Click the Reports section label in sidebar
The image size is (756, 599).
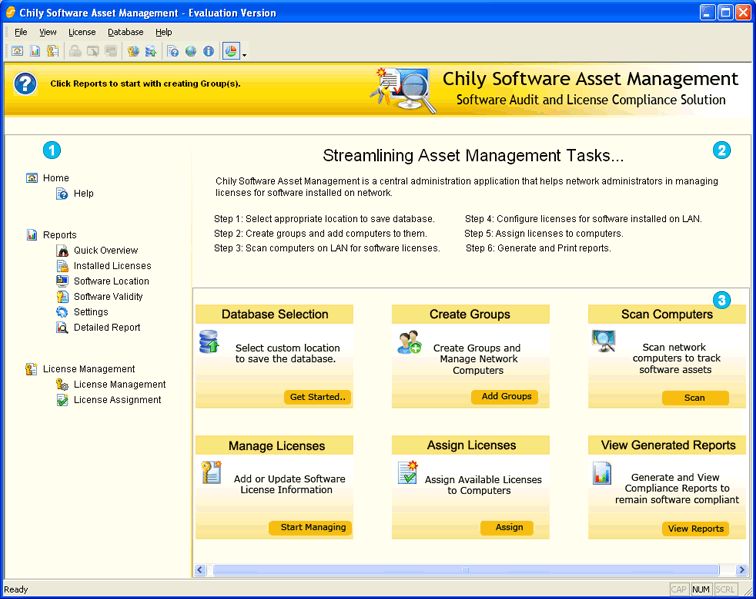(60, 235)
